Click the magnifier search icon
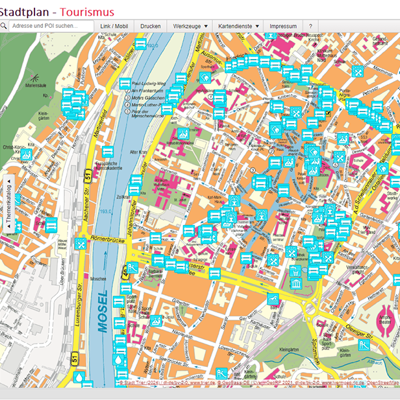Screen dimensions: 400x400 click(x=3, y=26)
